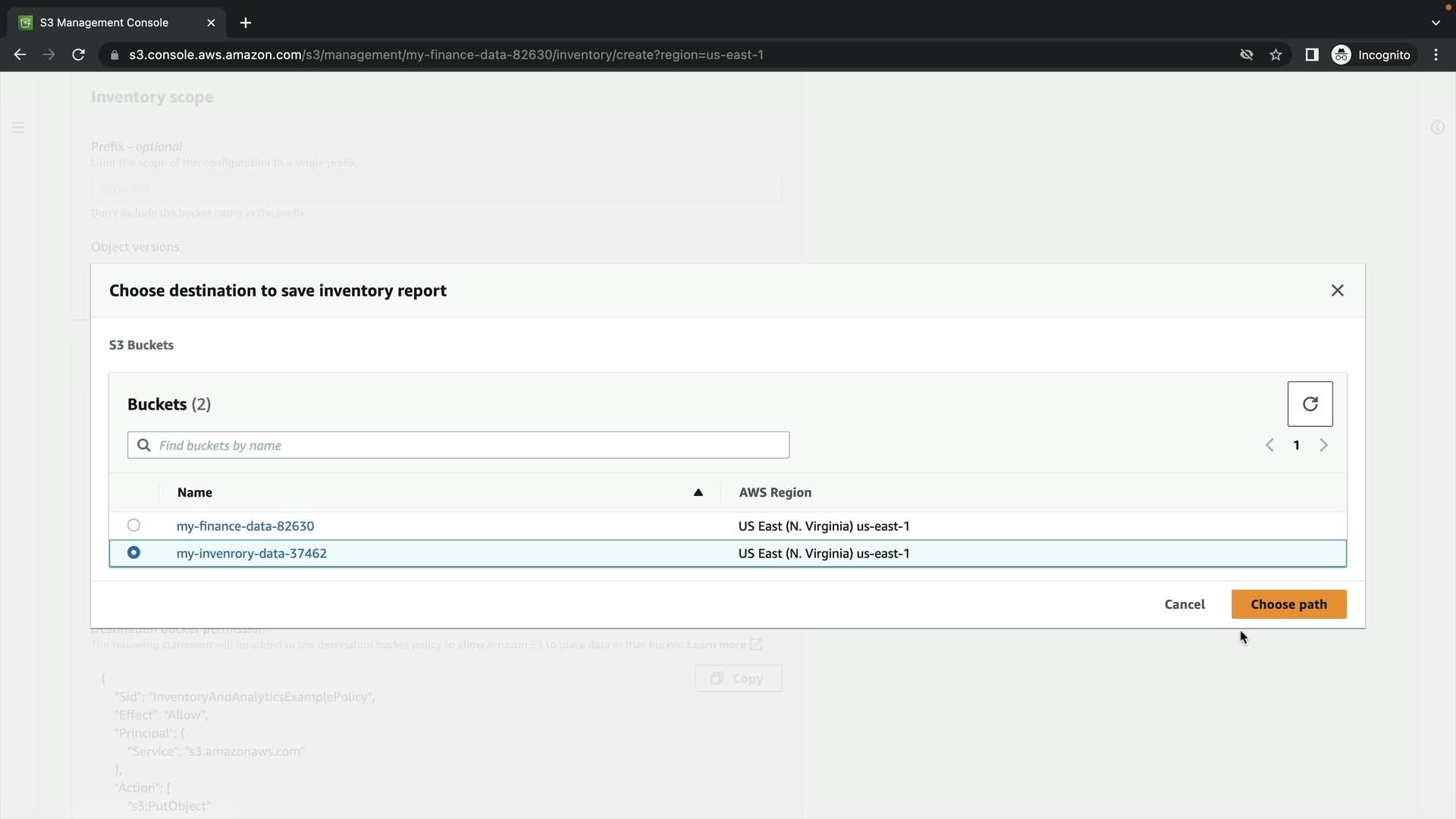
Task: Reload the browser page
Action: point(78,55)
